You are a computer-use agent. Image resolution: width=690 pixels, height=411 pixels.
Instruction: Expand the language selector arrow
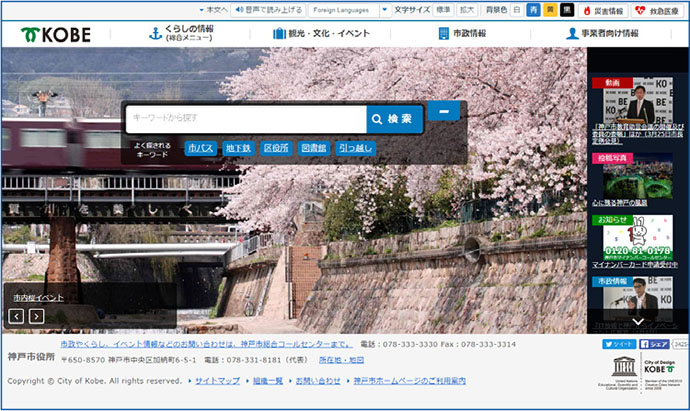point(385,10)
